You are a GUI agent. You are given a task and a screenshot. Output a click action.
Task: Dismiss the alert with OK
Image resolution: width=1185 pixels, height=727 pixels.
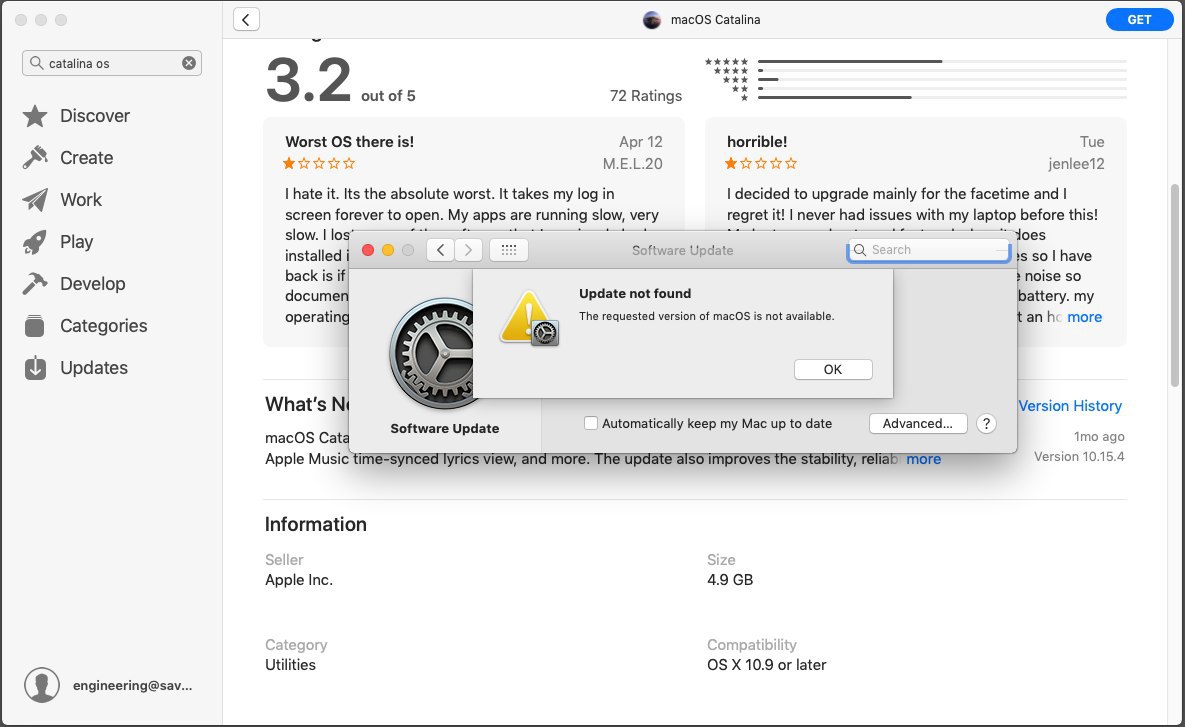click(x=833, y=370)
